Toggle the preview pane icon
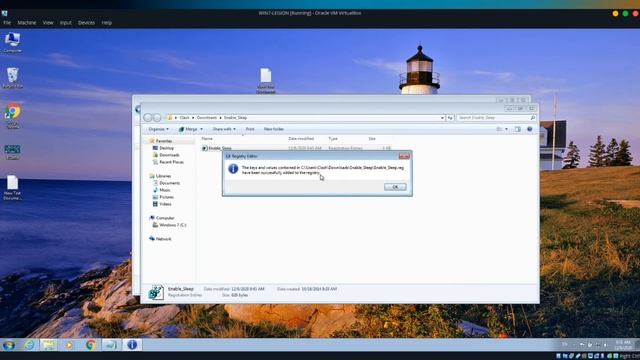 tap(518, 129)
